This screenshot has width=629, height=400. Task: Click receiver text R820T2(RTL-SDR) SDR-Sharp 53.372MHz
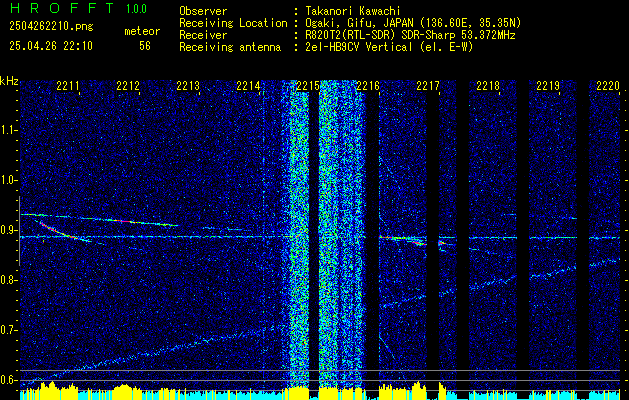(x=410, y=35)
